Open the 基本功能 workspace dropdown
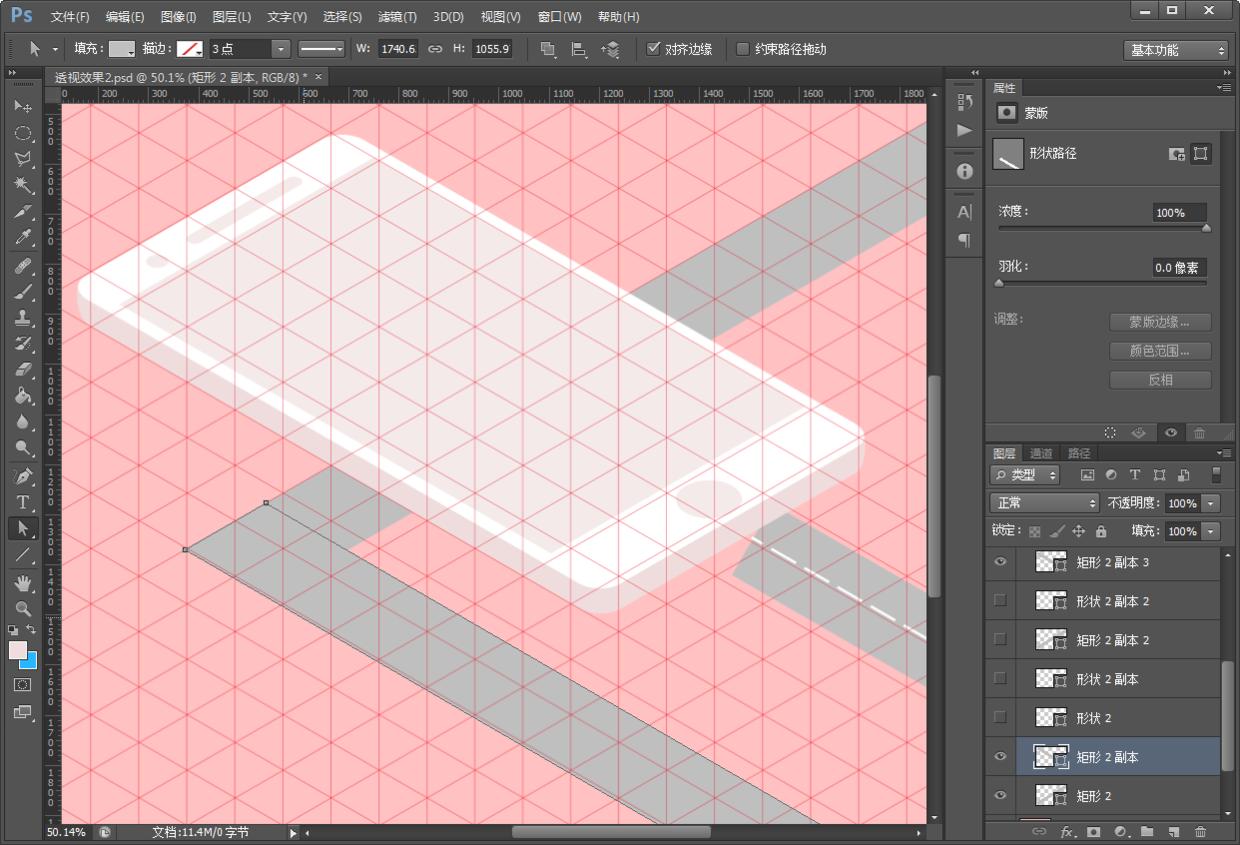Viewport: 1240px width, 845px height. [1175, 50]
